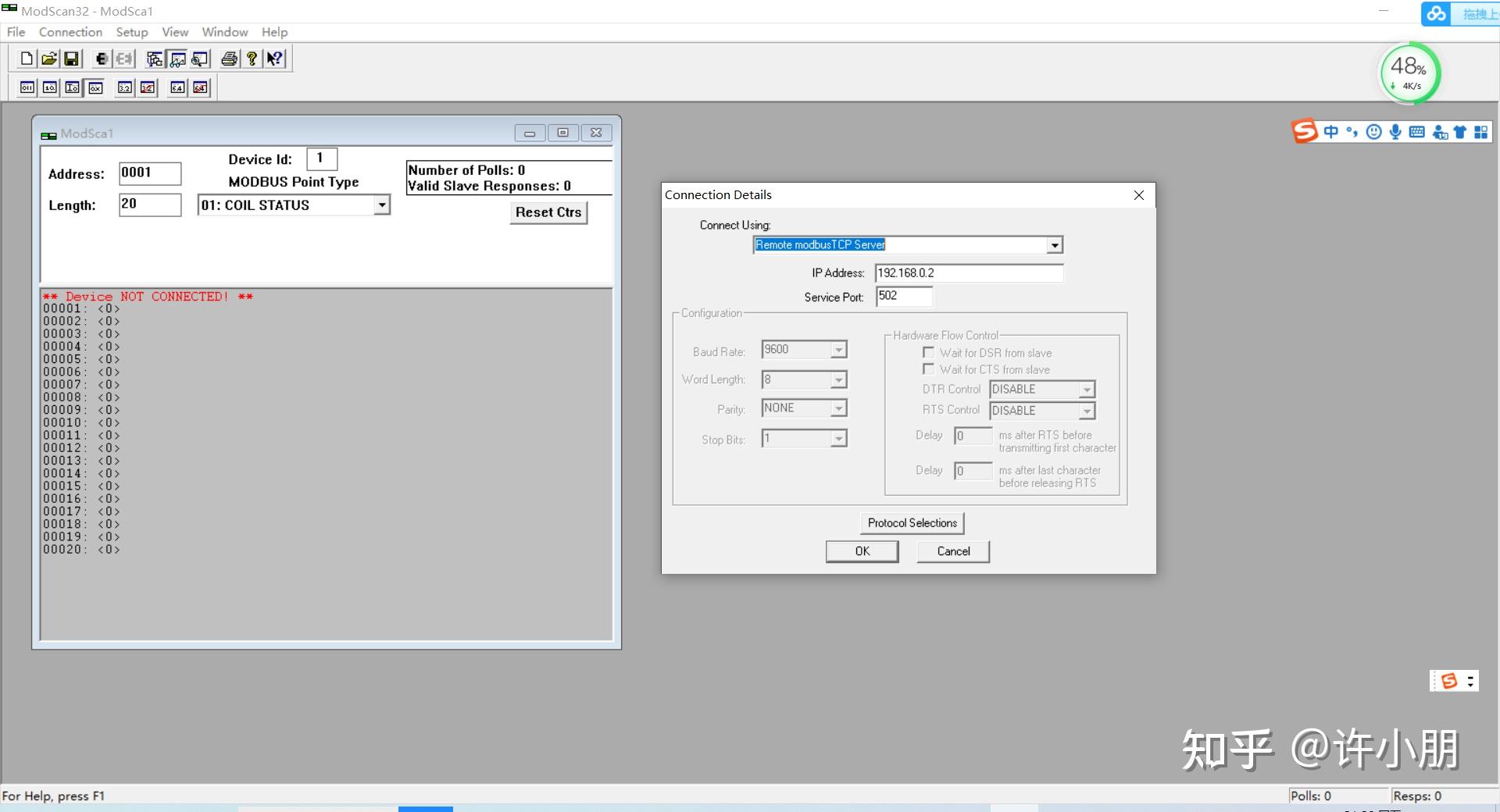Click the disconnect plug toolbar icon
1500x812 pixels.
coord(124,59)
